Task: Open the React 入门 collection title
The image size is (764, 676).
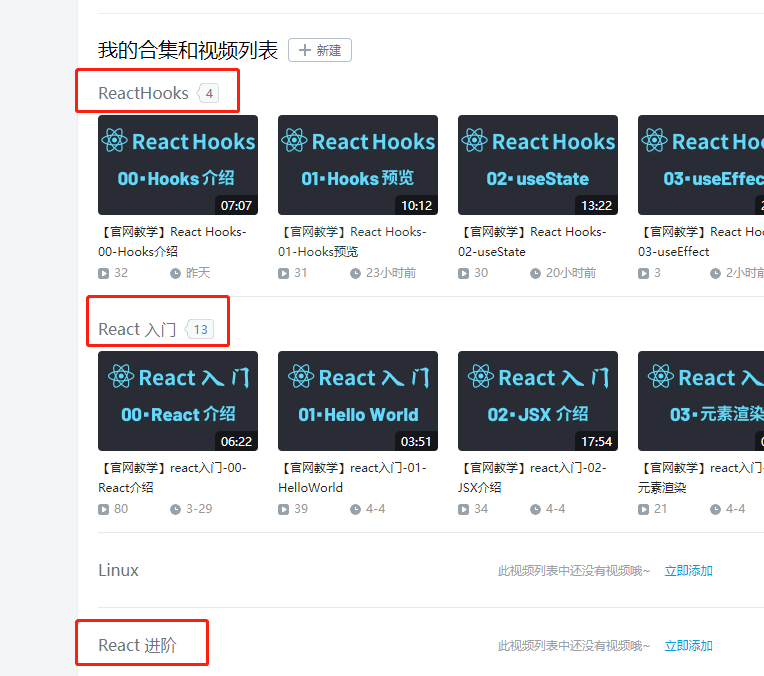Action: 137,329
